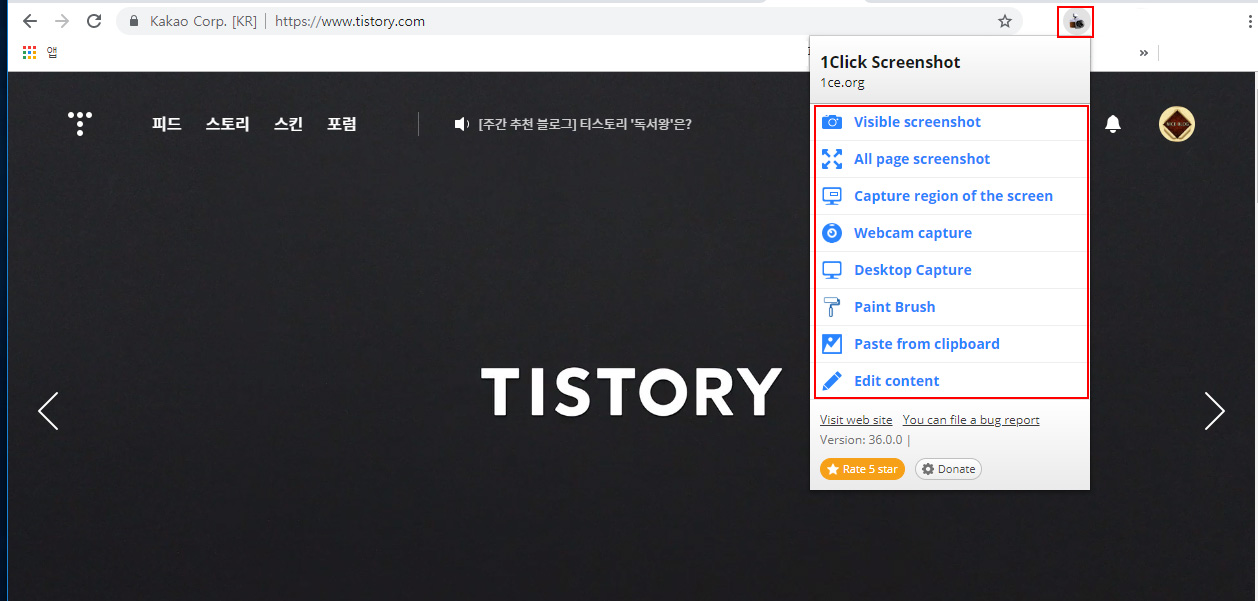1258x601 pixels.
Task: Bookmark this page with the star icon
Action: (x=1005, y=21)
